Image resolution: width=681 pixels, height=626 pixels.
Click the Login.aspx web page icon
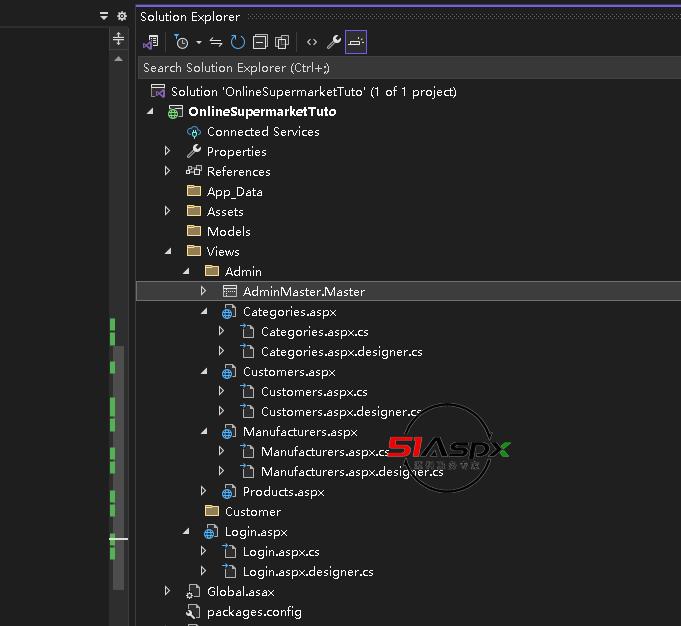[211, 531]
